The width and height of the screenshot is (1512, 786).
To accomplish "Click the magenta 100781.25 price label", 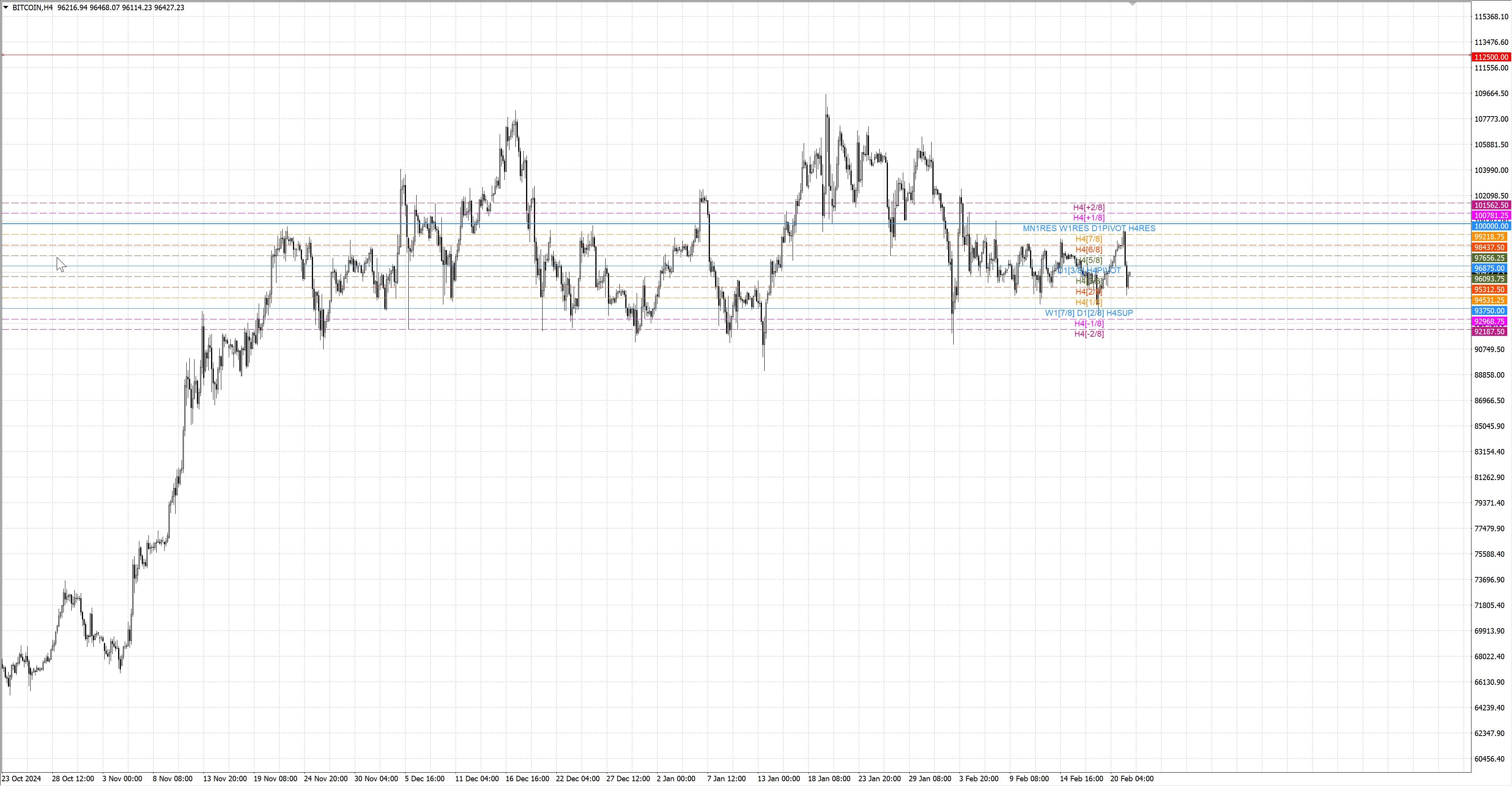I will [1491, 216].
